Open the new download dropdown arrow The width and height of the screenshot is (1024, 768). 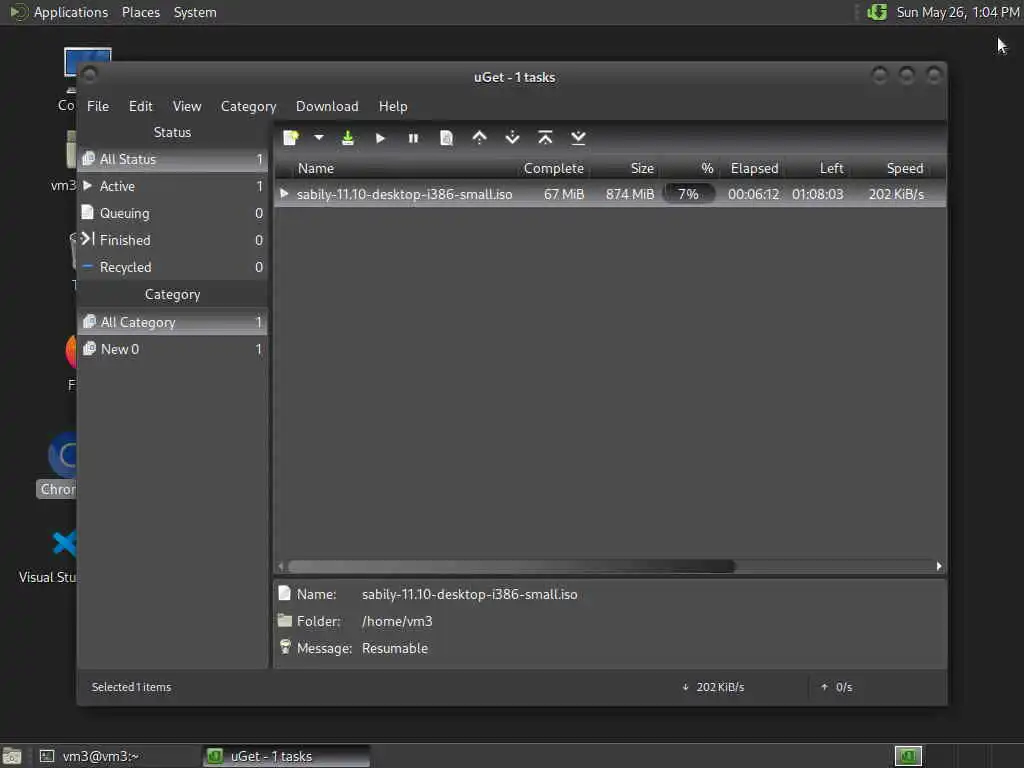pos(319,138)
